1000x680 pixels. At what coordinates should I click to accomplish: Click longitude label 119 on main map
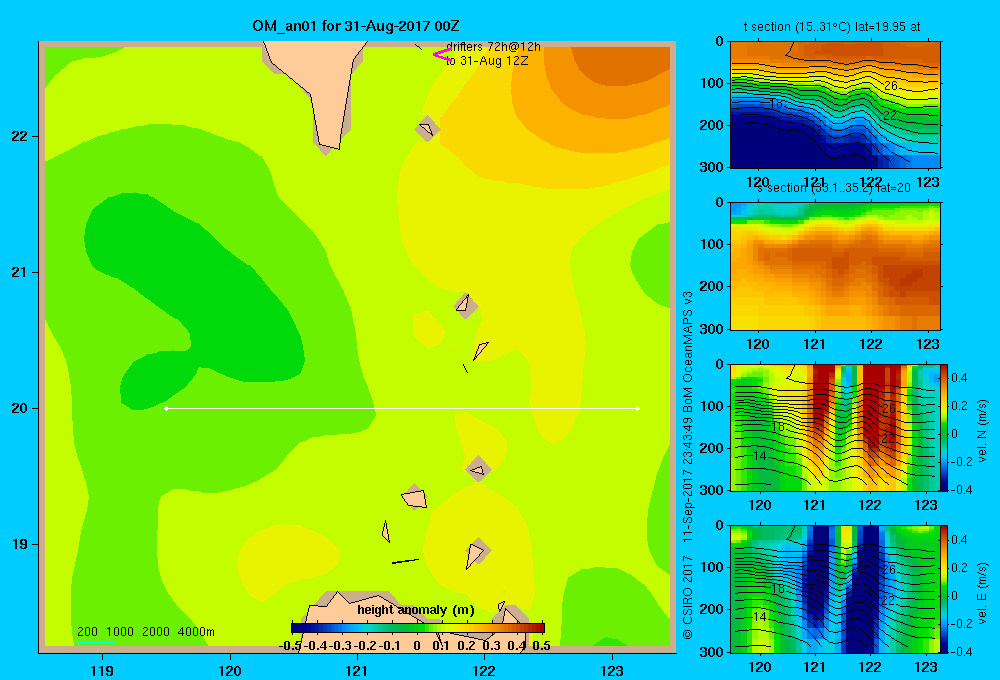click(102, 670)
